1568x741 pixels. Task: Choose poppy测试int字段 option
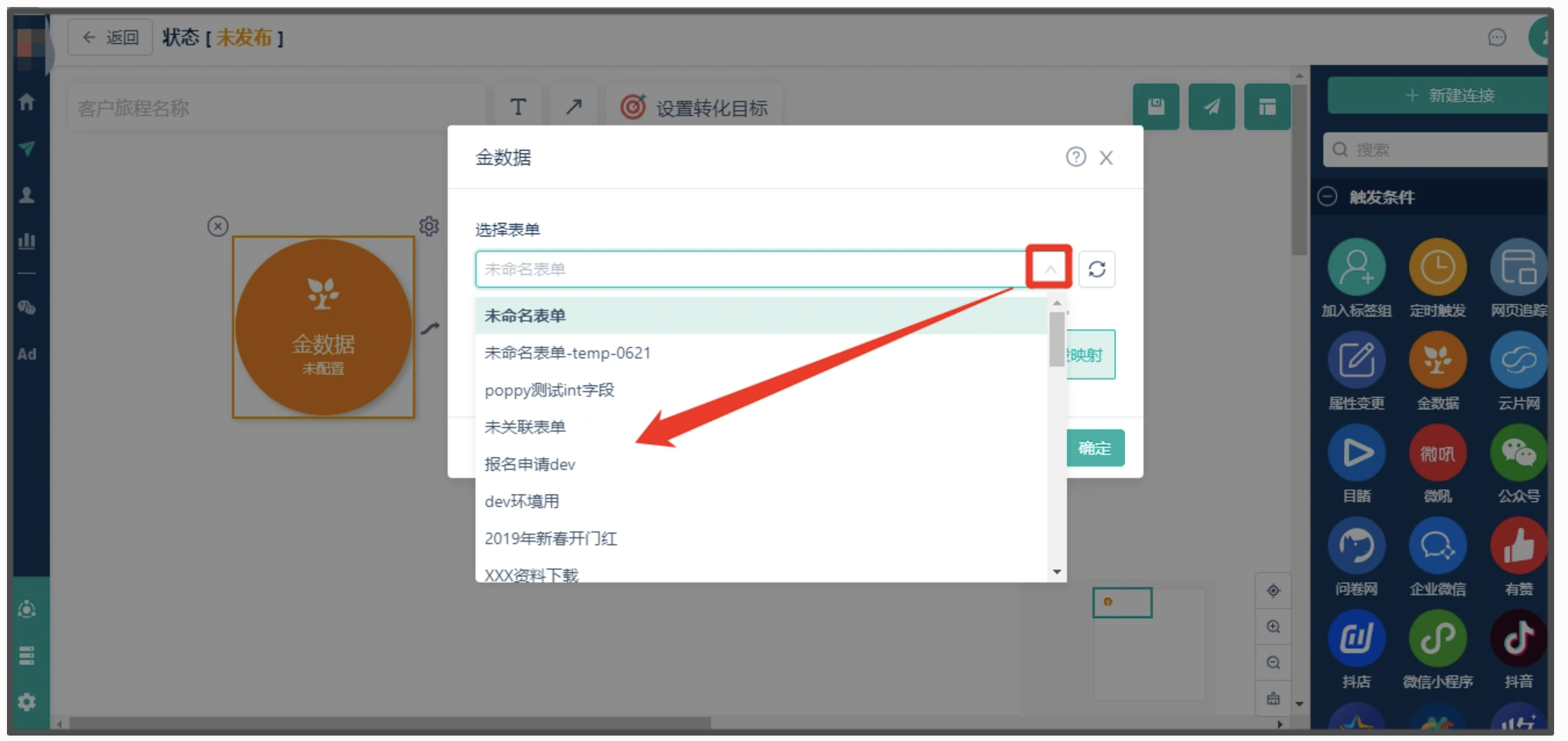pyautogui.click(x=762, y=390)
